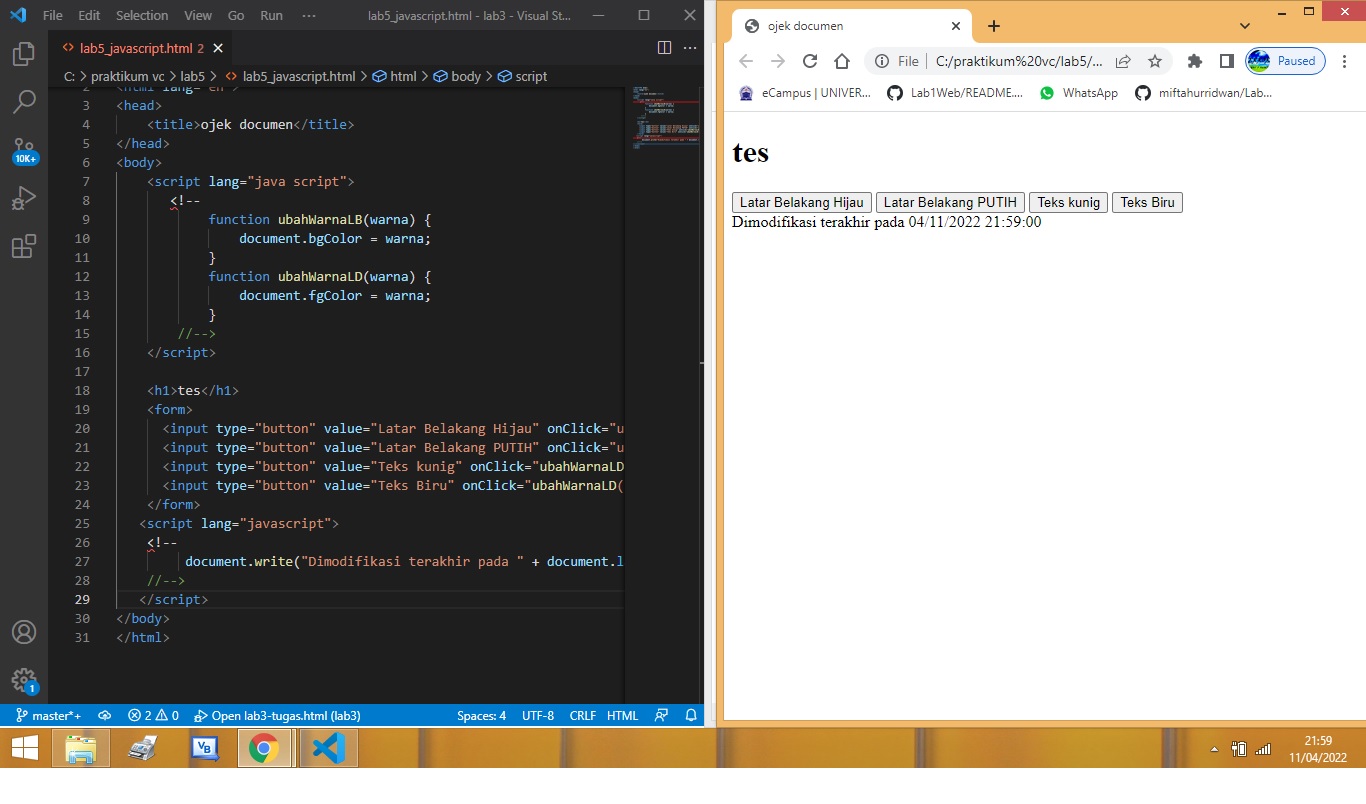Image resolution: width=1366 pixels, height=804 pixels.
Task: Open the body breadcrumb dropdown
Action: point(466,76)
